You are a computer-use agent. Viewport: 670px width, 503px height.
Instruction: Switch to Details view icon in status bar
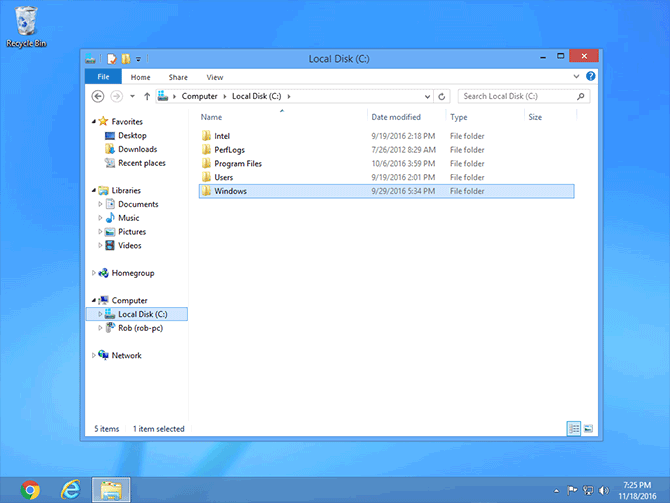(x=573, y=429)
